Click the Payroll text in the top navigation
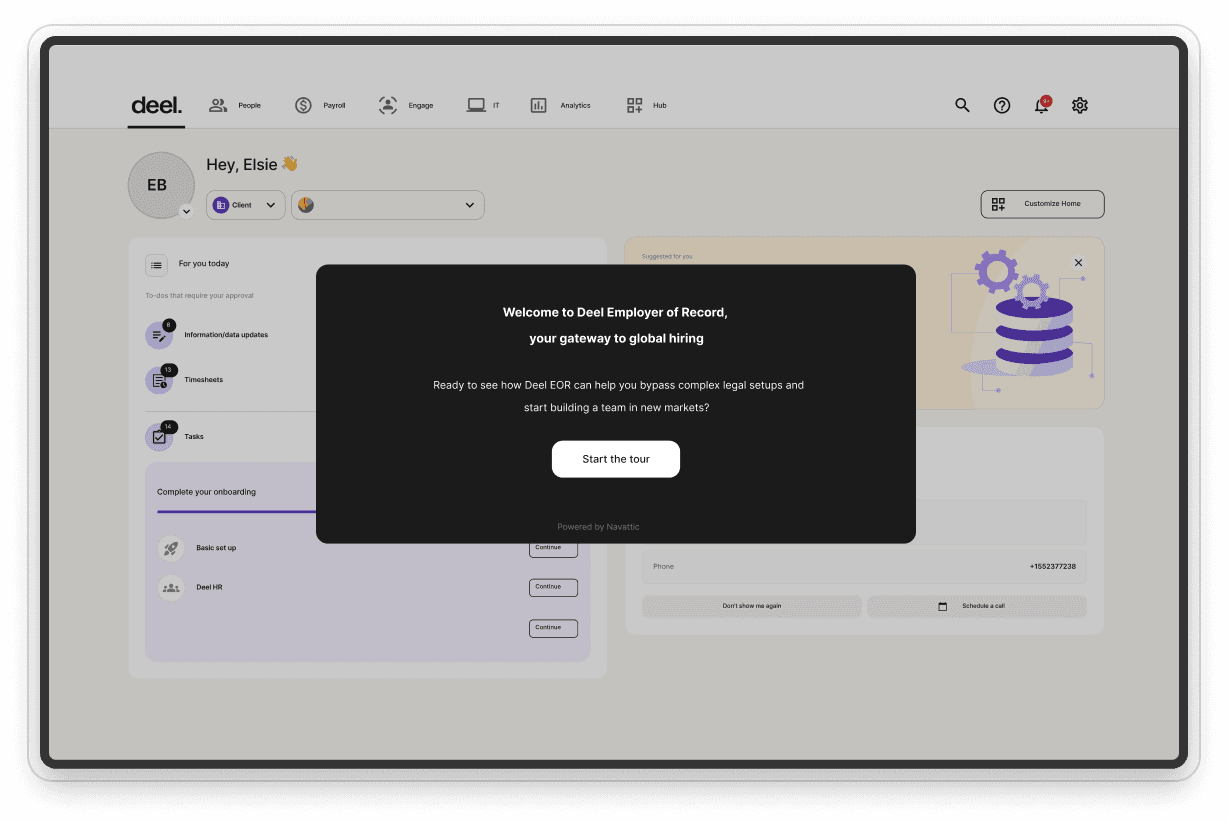 [x=334, y=105]
